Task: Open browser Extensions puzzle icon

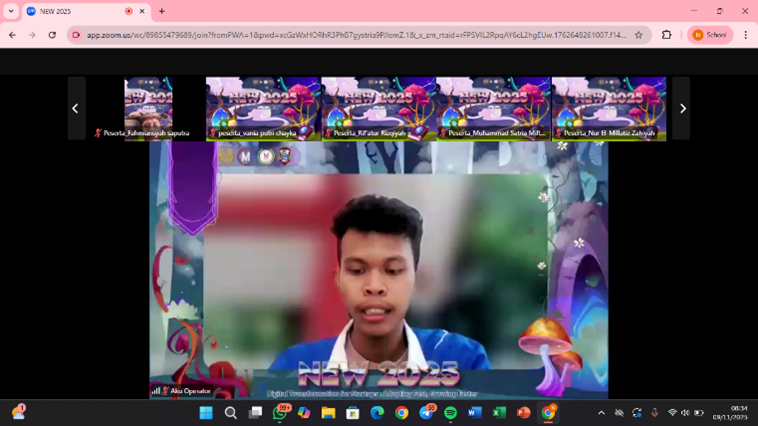Action: click(667, 35)
